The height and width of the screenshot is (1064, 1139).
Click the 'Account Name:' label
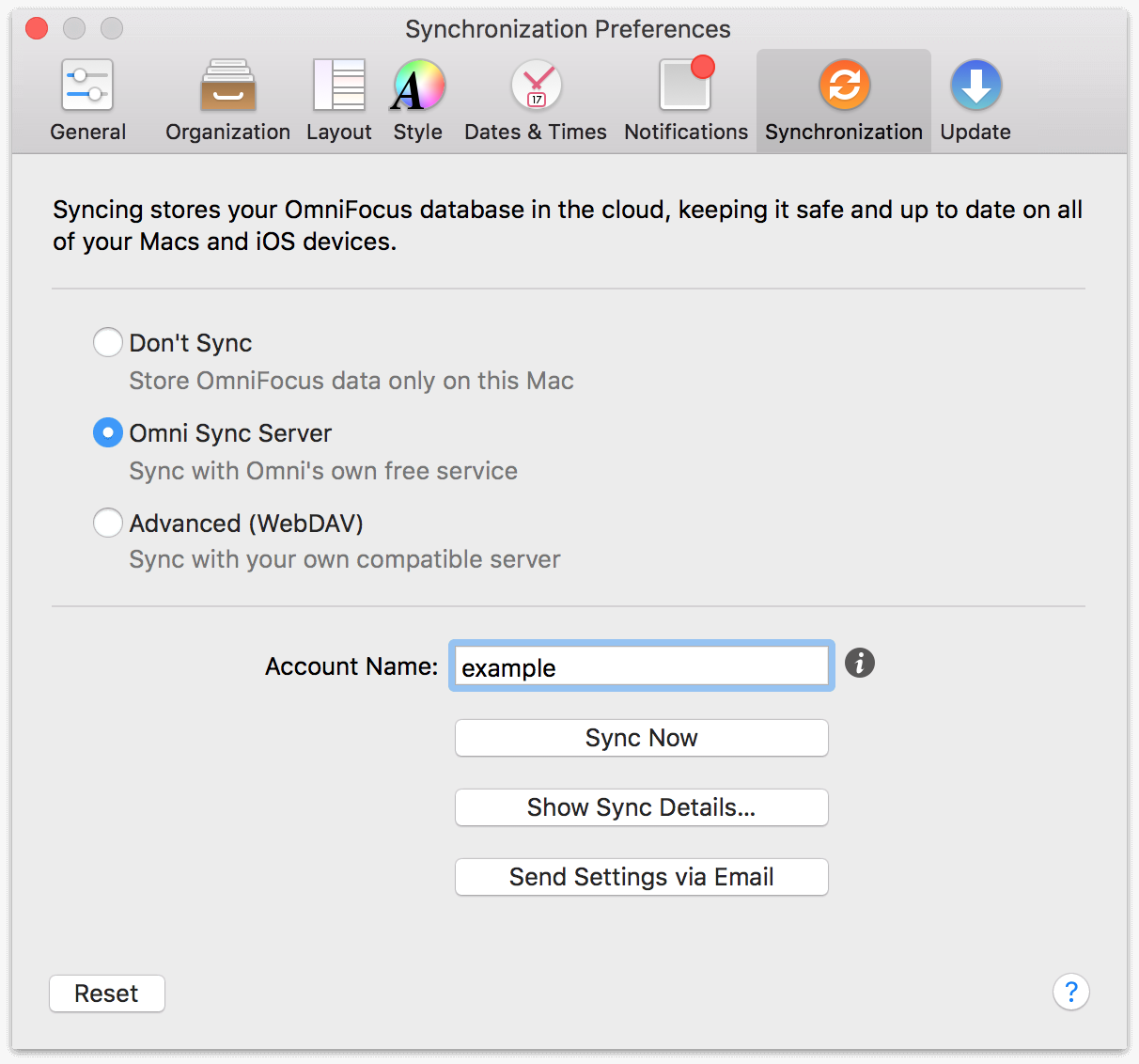351,666
